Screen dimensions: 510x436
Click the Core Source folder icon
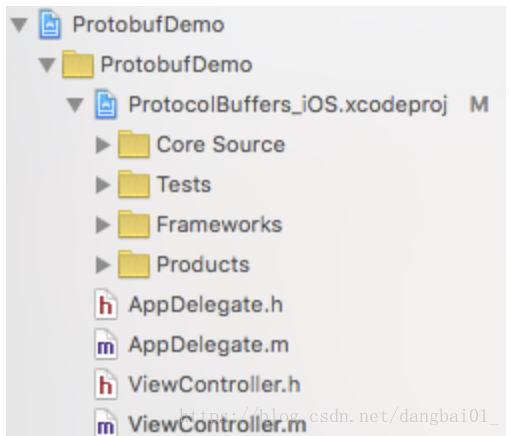pyautogui.click(x=134, y=144)
